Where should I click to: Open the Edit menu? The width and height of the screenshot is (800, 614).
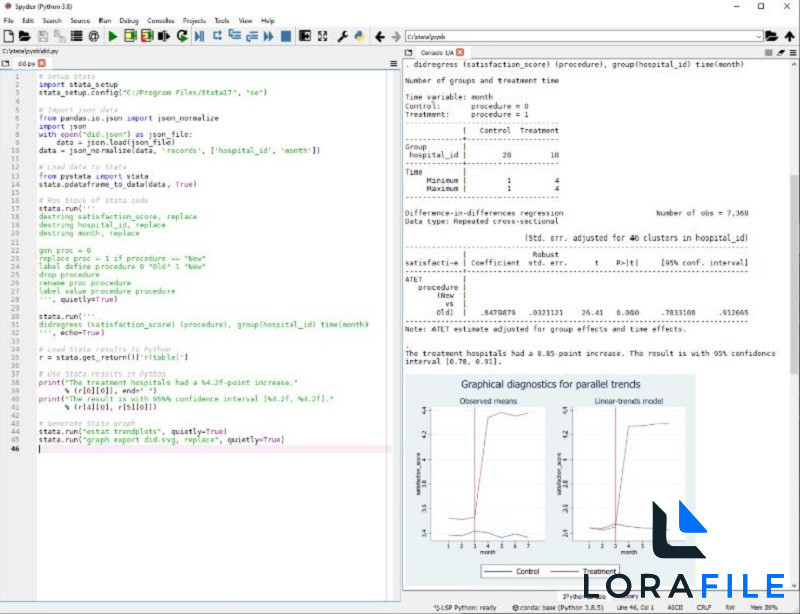[28, 21]
